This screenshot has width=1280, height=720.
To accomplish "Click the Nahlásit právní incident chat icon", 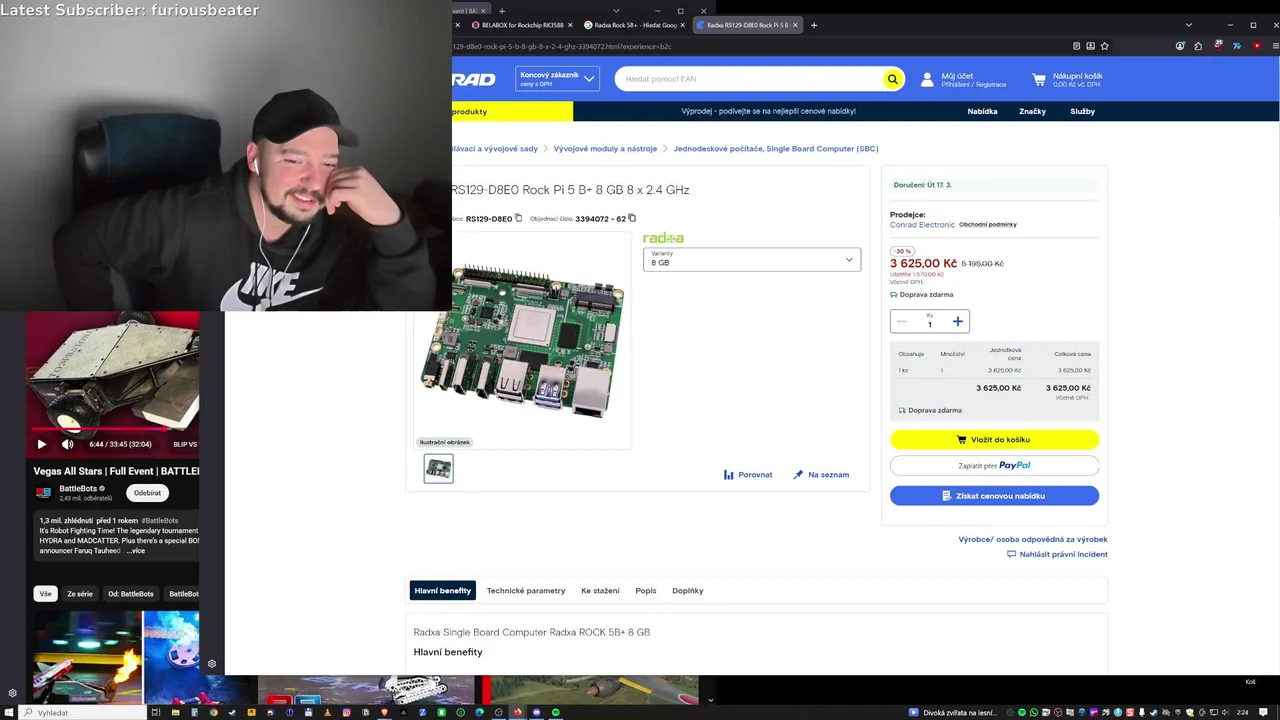I will pyautogui.click(x=1011, y=554).
